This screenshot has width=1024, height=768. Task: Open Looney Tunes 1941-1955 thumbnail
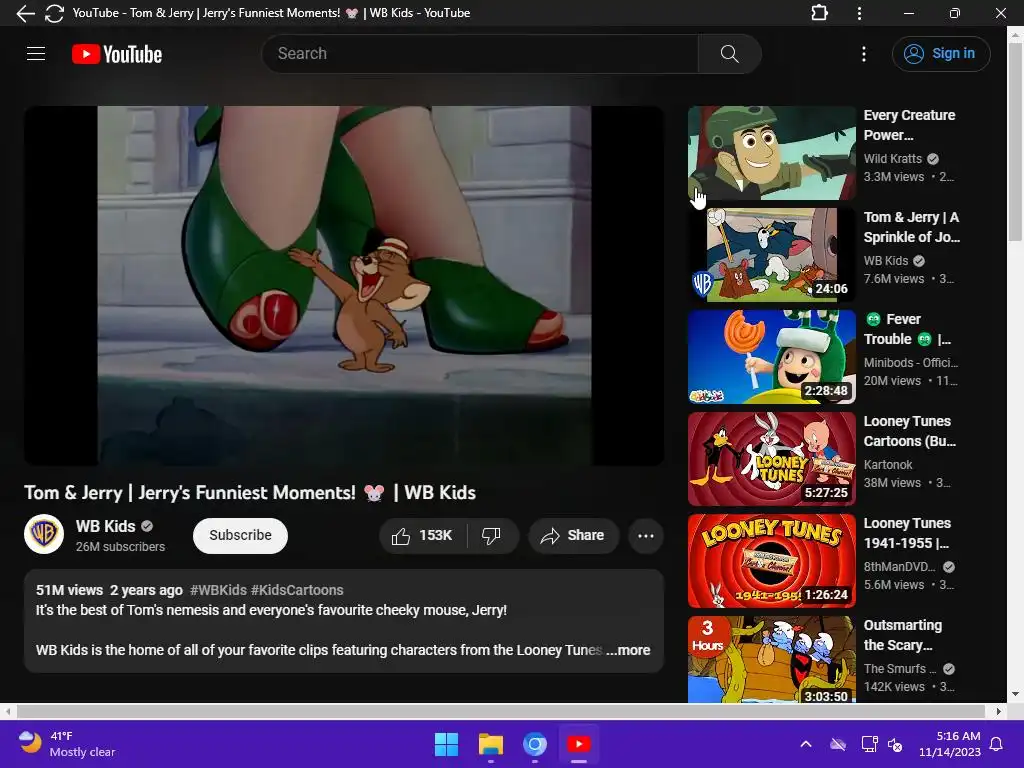tap(771, 560)
